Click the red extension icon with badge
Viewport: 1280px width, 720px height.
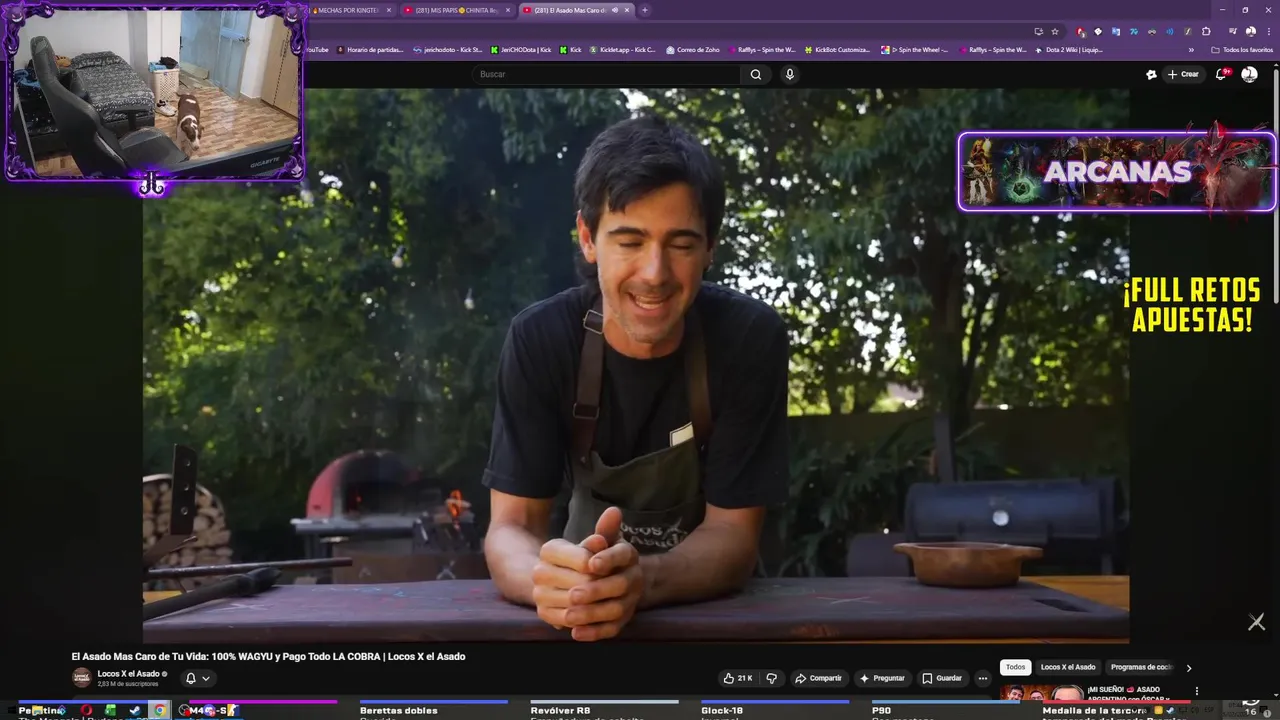pos(1080,32)
